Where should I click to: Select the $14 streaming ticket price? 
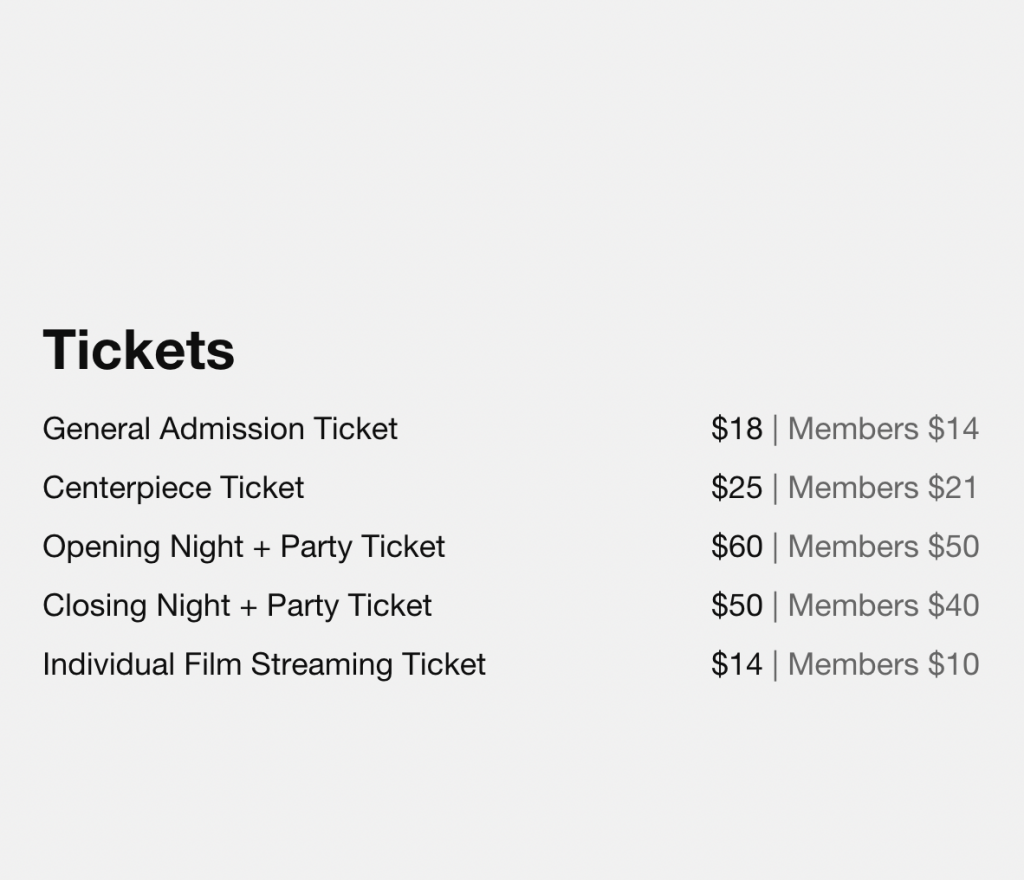737,664
